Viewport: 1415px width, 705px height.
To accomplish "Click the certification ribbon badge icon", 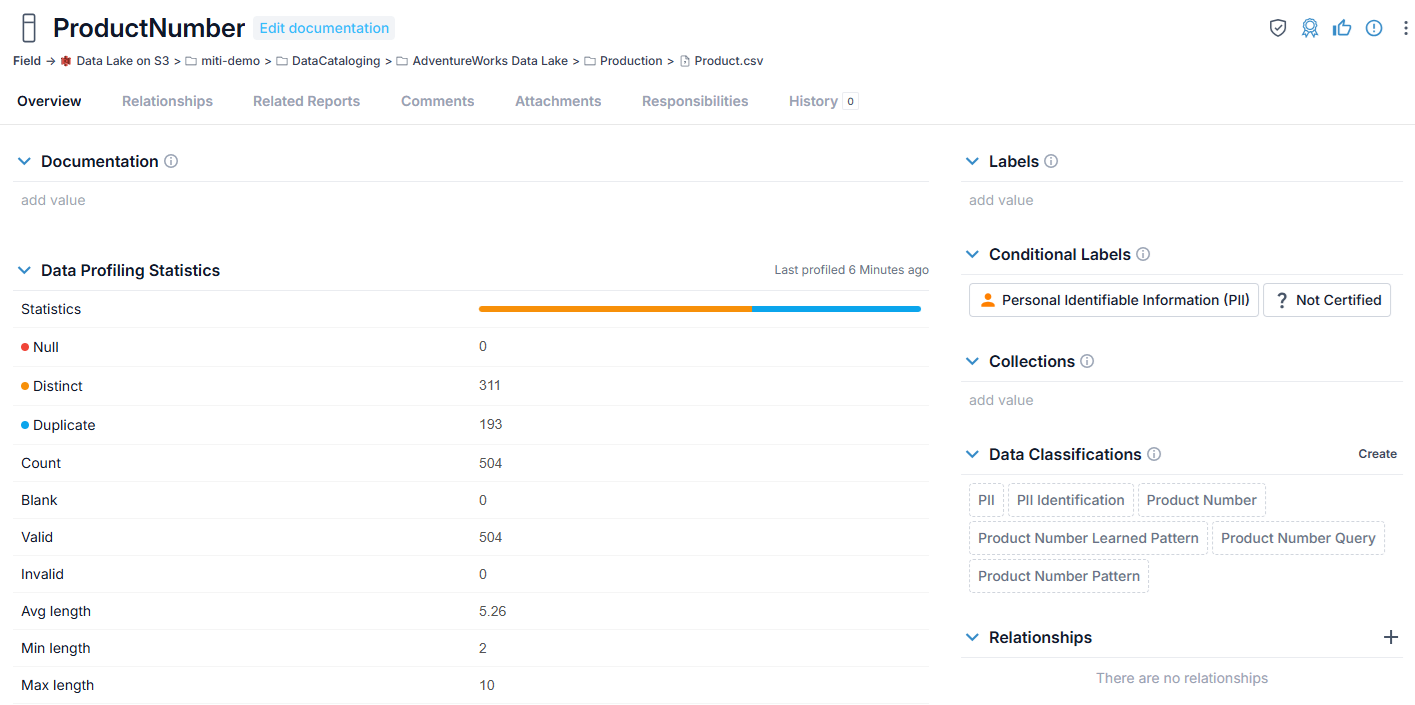I will (1310, 28).
